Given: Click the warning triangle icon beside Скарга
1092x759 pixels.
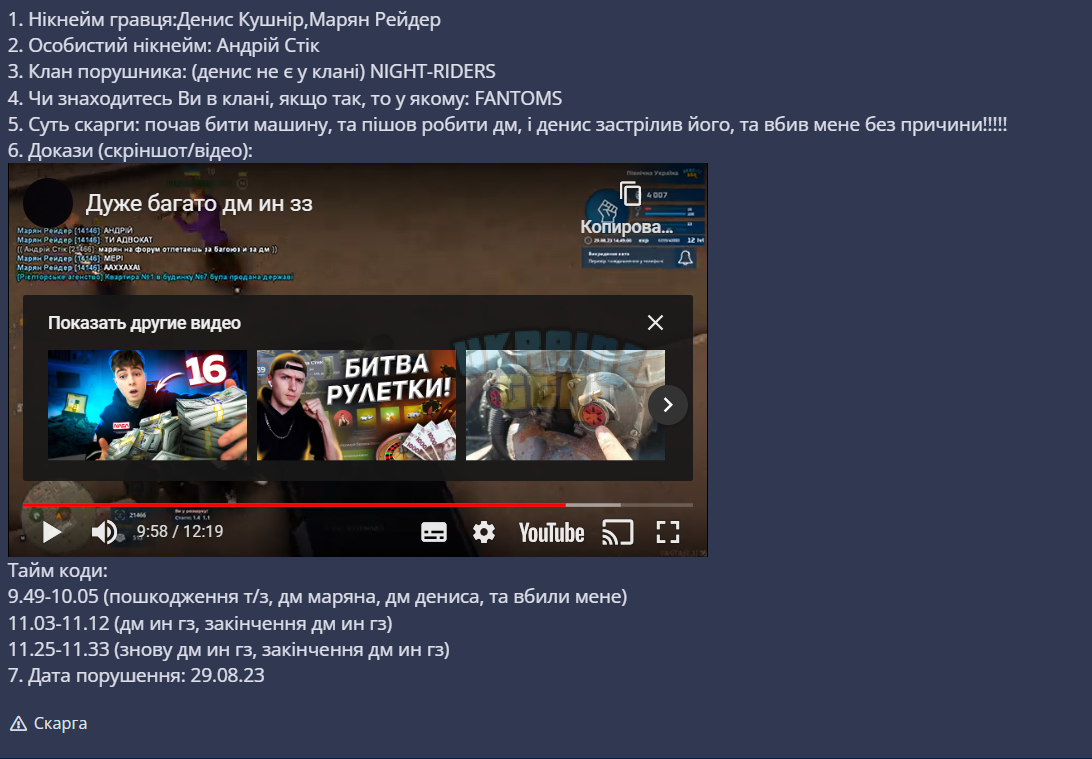Looking at the screenshot, I should tap(18, 723).
